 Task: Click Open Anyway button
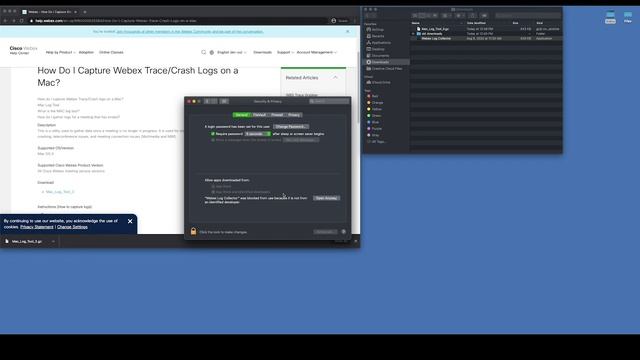(326, 198)
